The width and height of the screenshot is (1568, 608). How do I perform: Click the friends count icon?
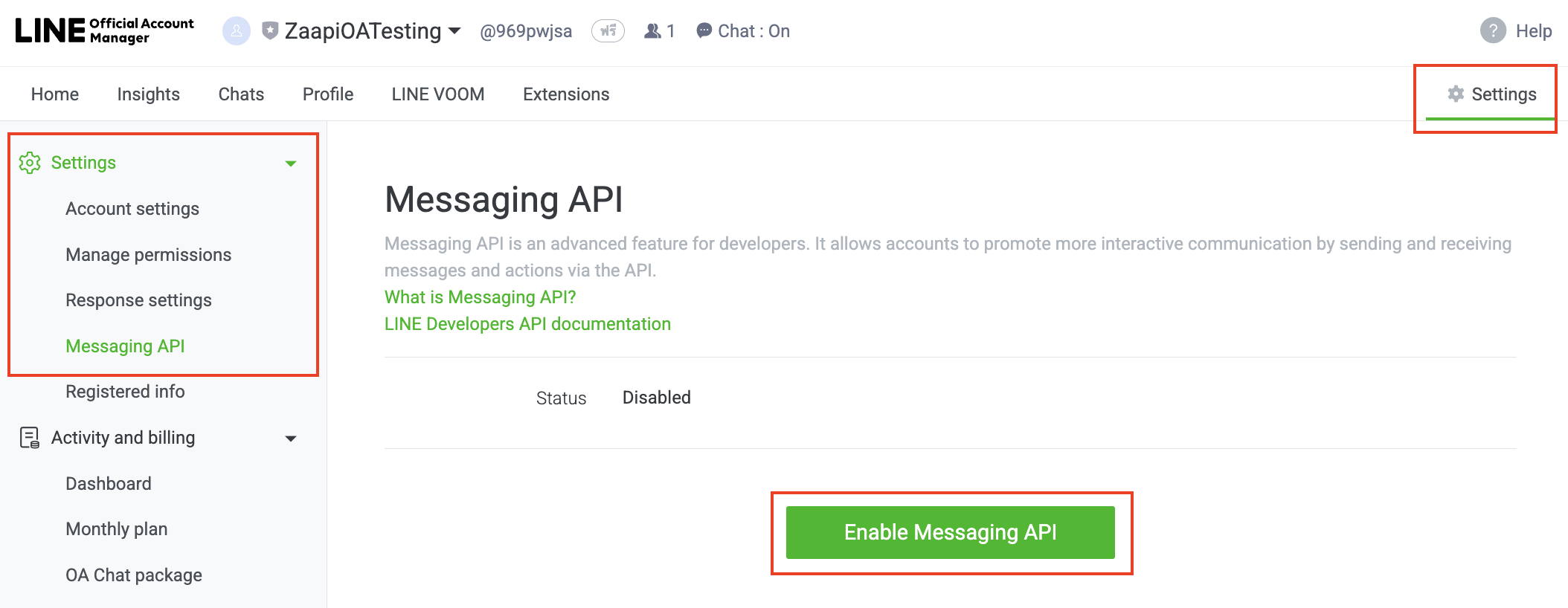pyautogui.click(x=652, y=31)
